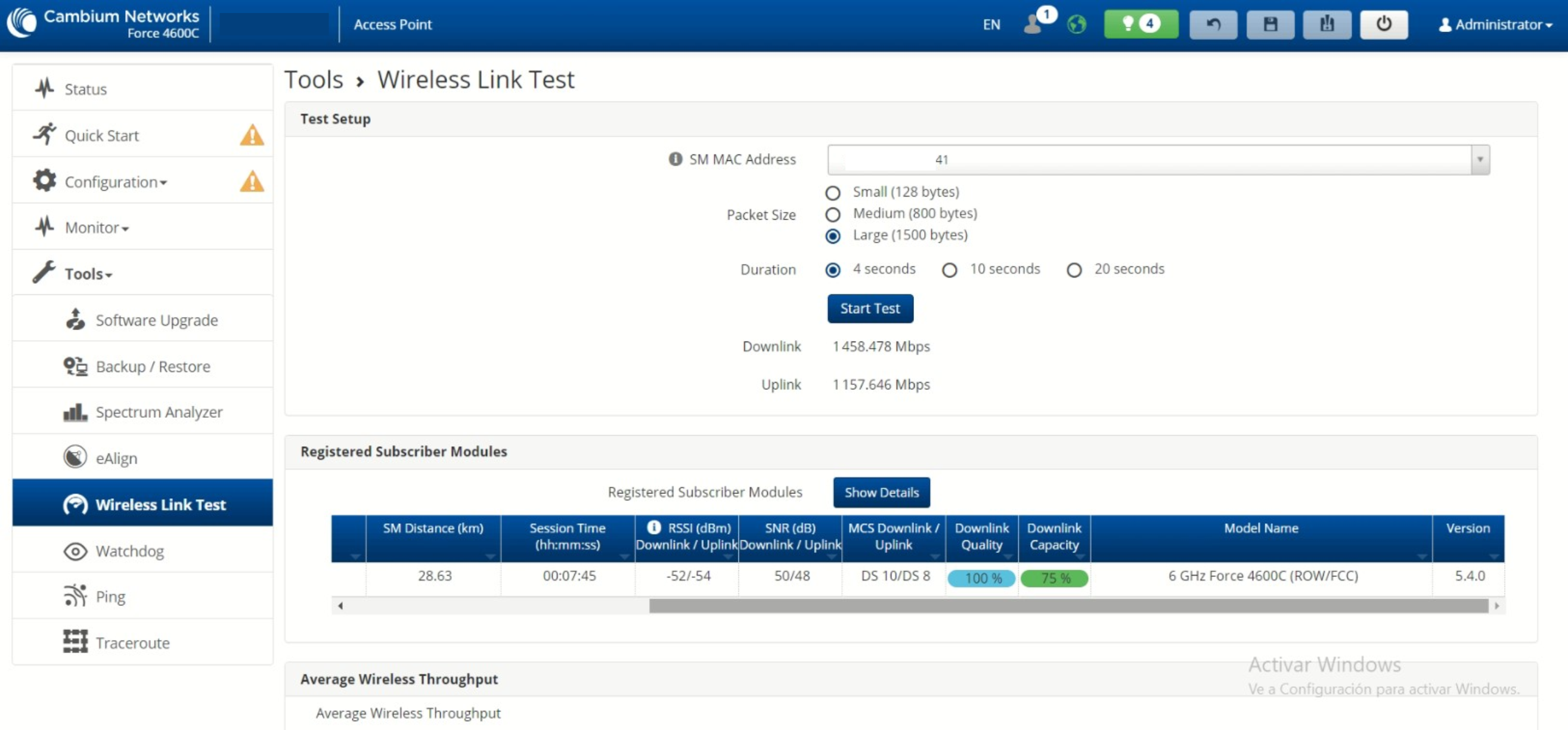1568x730 pixels.
Task: Expand the Administrator user menu
Action: tap(1495, 24)
